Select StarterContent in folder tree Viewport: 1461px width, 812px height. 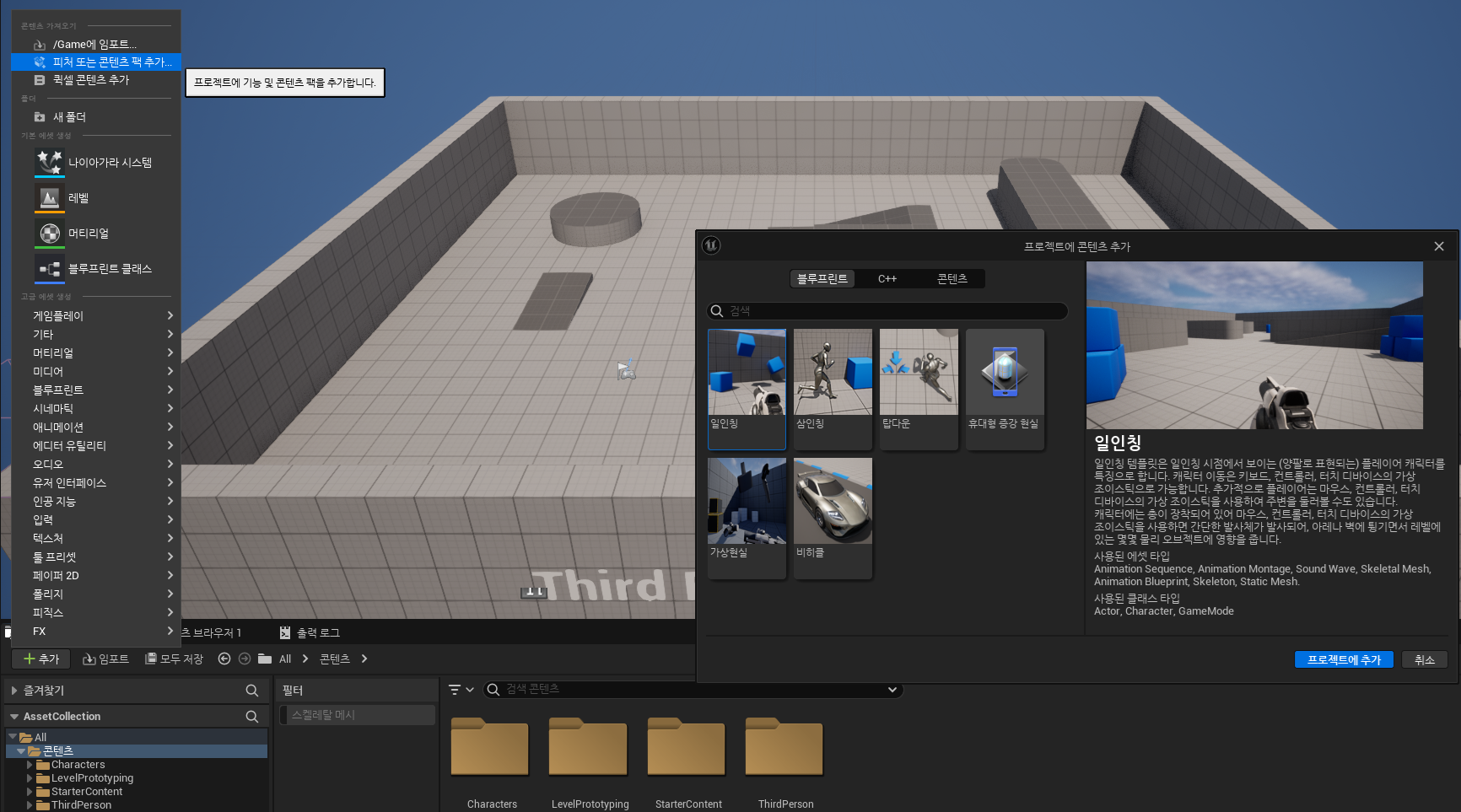[87, 792]
